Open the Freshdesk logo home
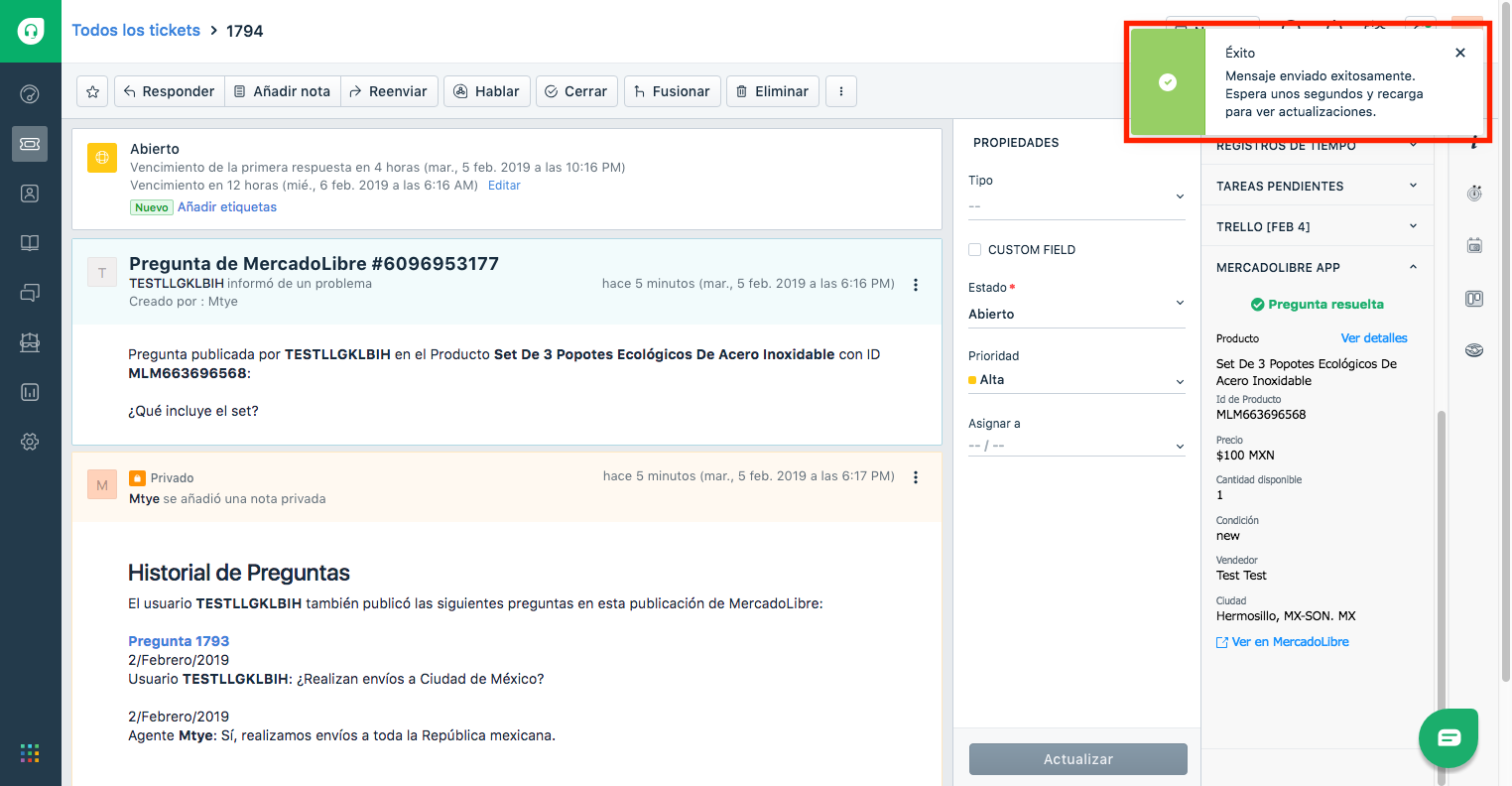This screenshot has width=1512, height=786. [x=31, y=31]
